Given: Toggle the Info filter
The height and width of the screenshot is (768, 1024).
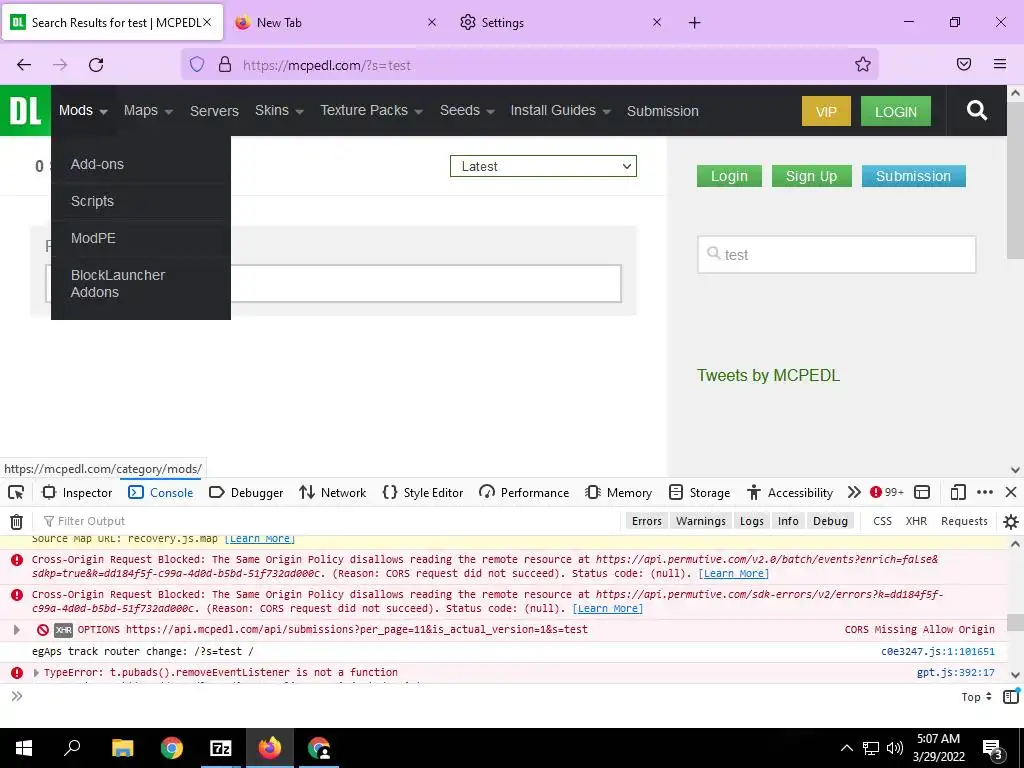Looking at the screenshot, I should pos(788,521).
